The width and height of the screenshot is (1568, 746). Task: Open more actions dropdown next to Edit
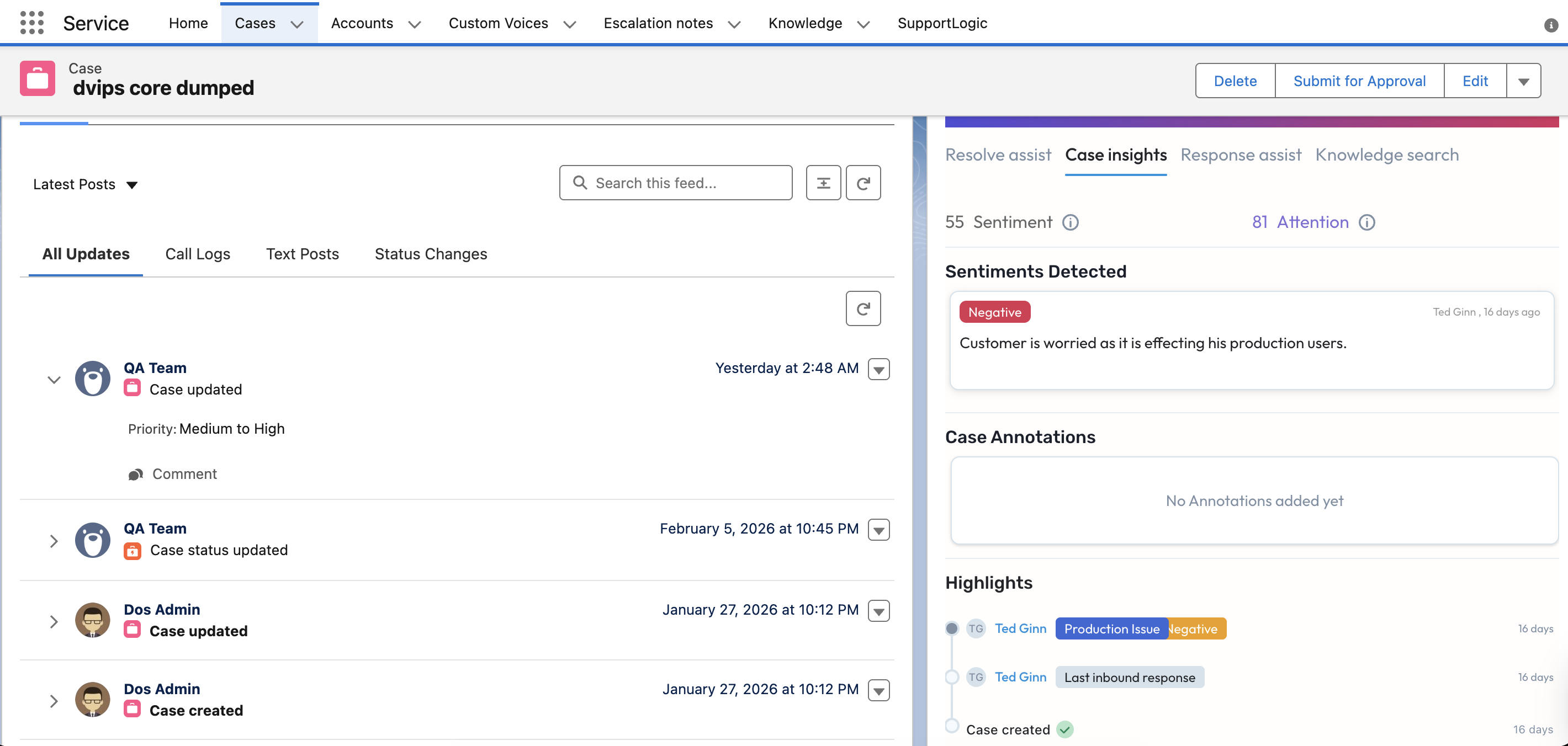(1523, 82)
